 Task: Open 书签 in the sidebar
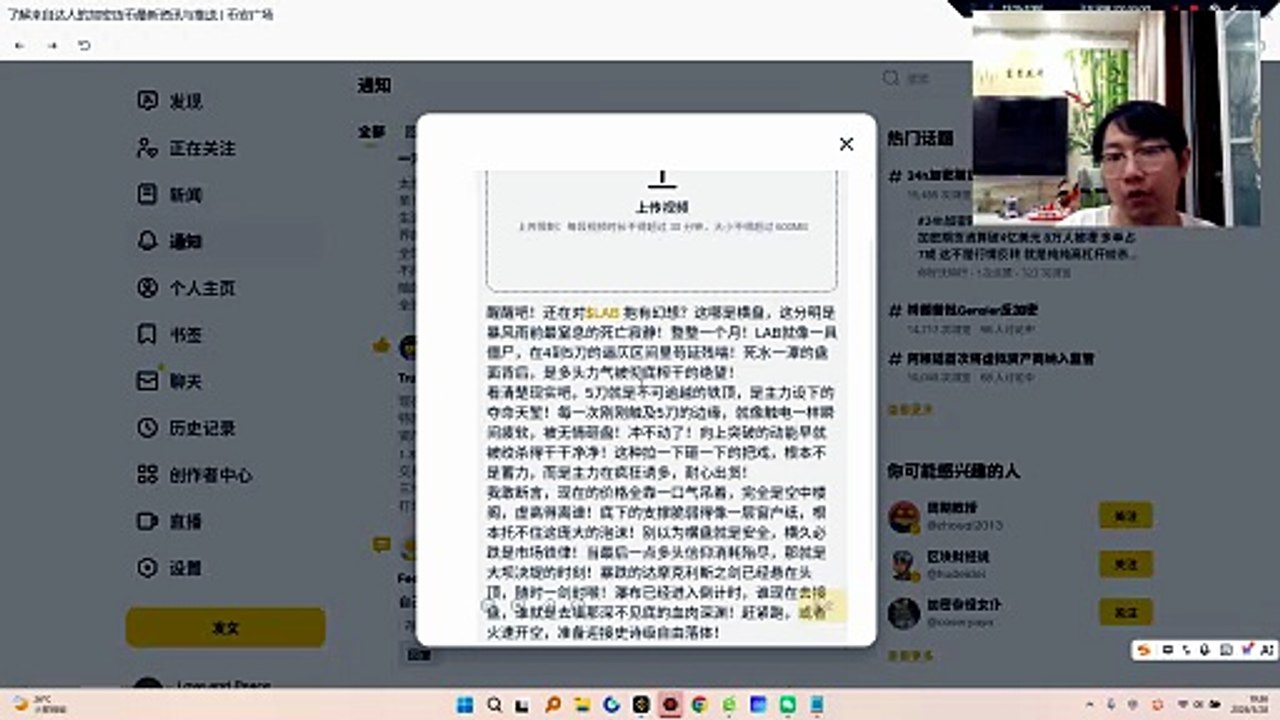pos(170,334)
